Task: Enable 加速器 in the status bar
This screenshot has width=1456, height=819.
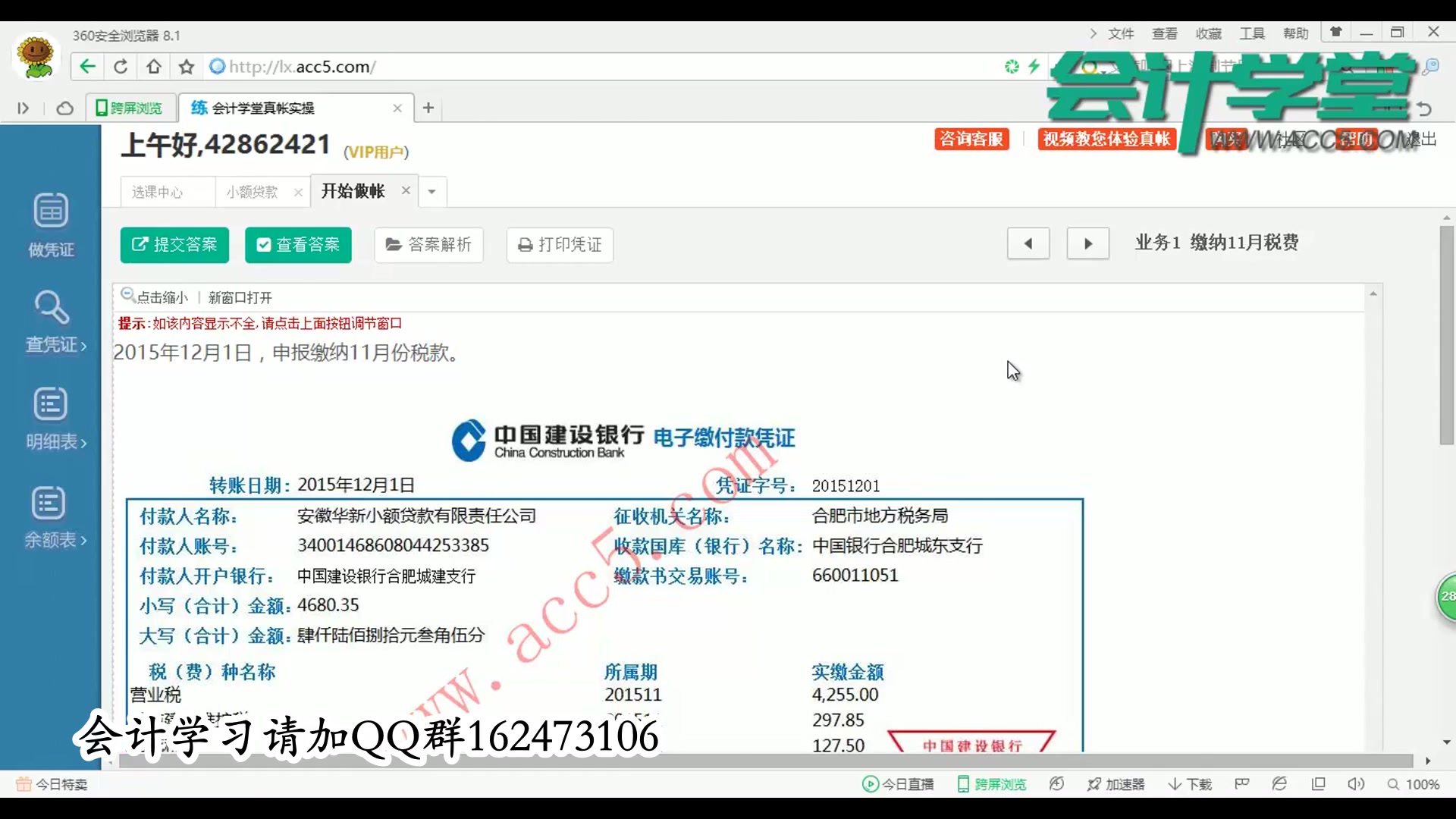Action: [1116, 784]
